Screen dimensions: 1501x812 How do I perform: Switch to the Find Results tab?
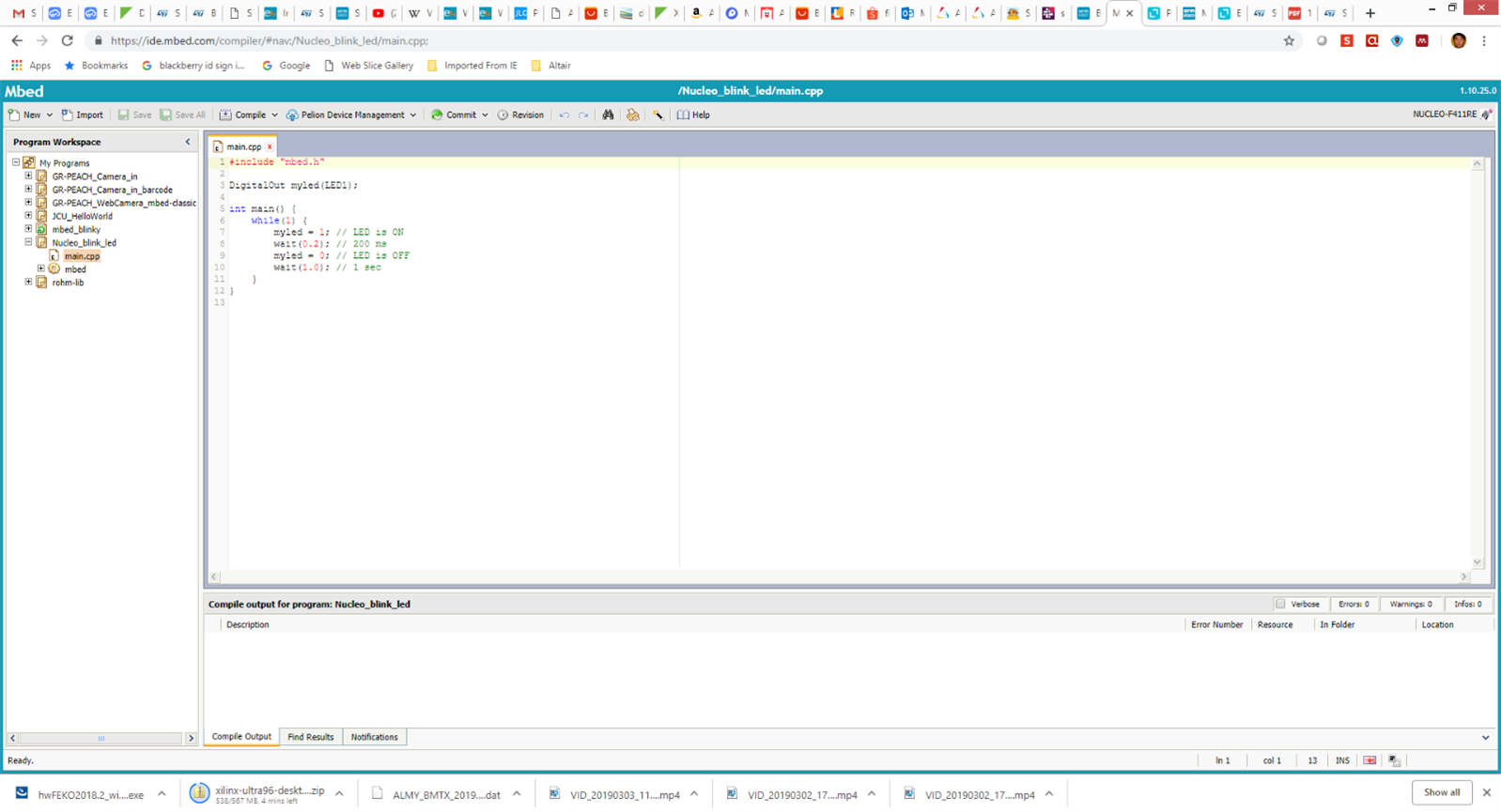click(310, 737)
